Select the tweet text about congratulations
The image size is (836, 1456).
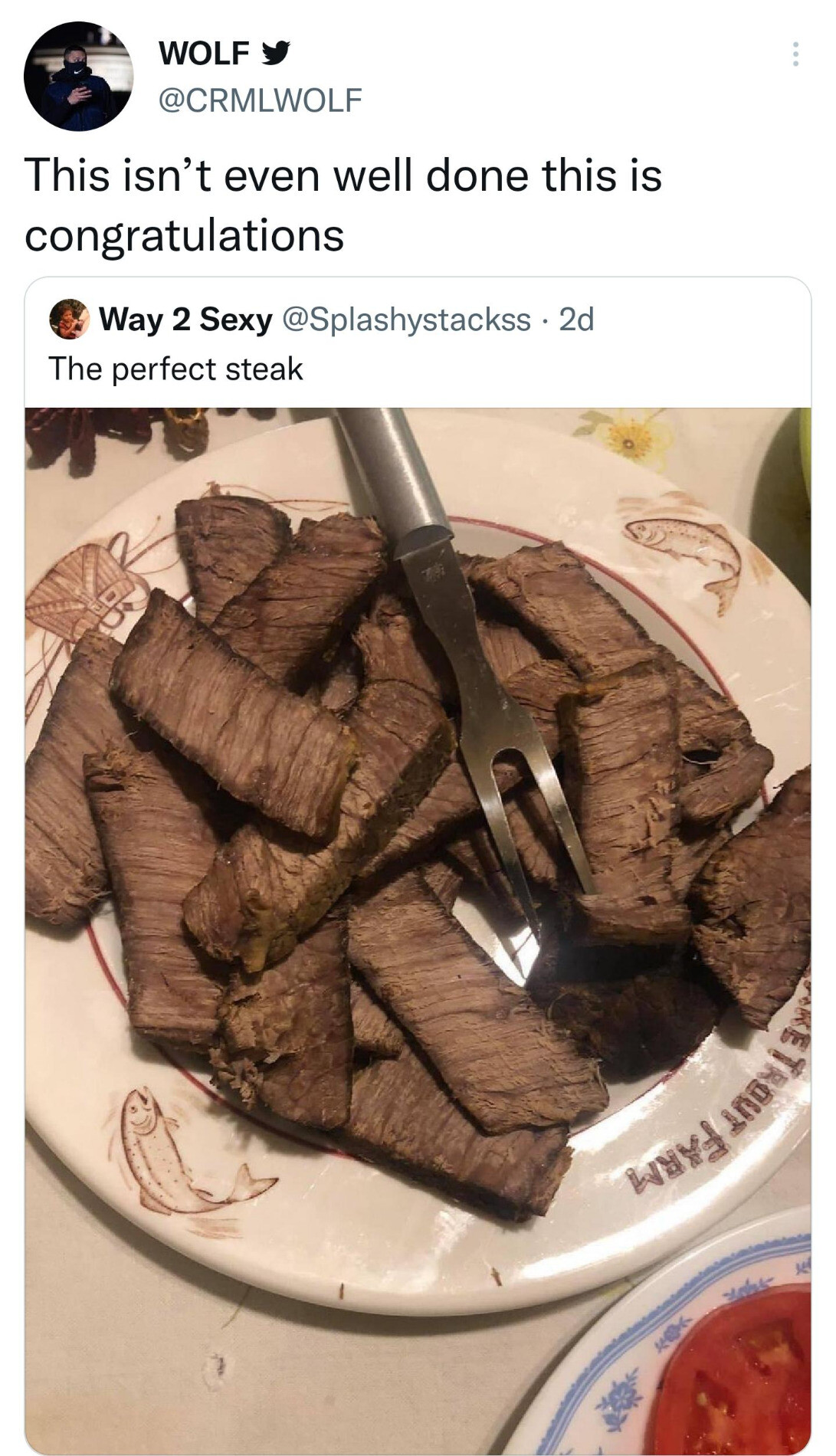(343, 205)
